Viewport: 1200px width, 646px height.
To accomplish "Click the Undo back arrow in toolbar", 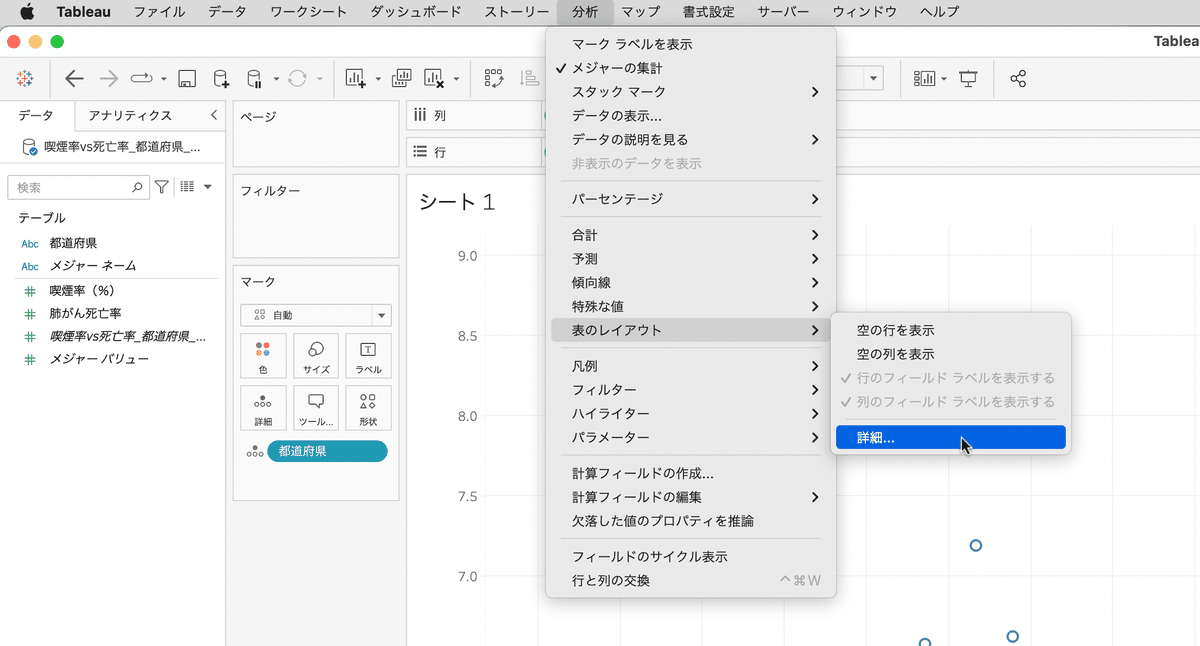I will click(74, 78).
